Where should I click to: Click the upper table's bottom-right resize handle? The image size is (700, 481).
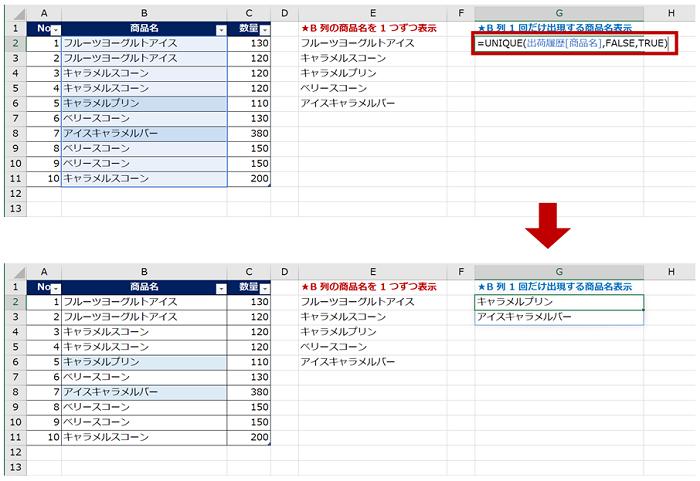268,185
